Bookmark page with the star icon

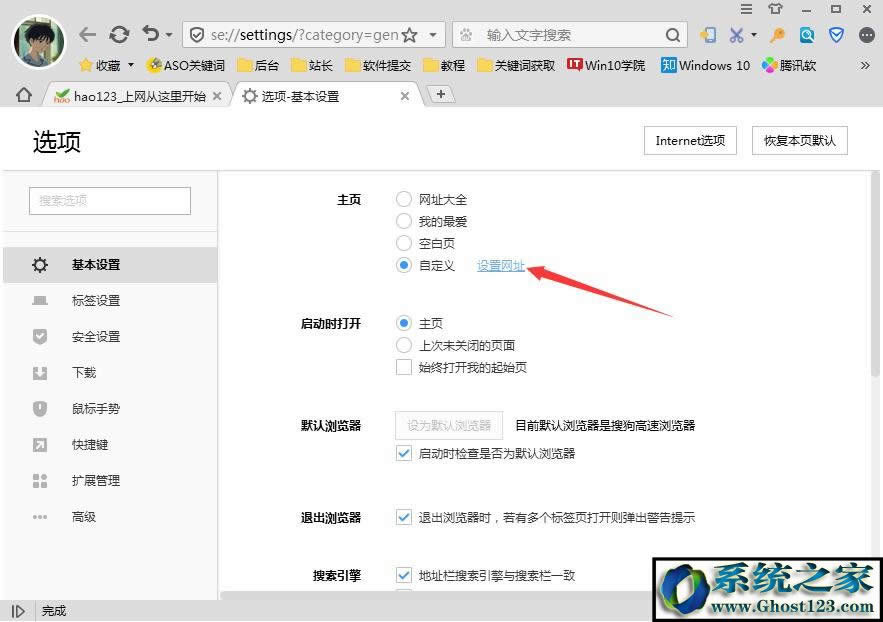[409, 35]
